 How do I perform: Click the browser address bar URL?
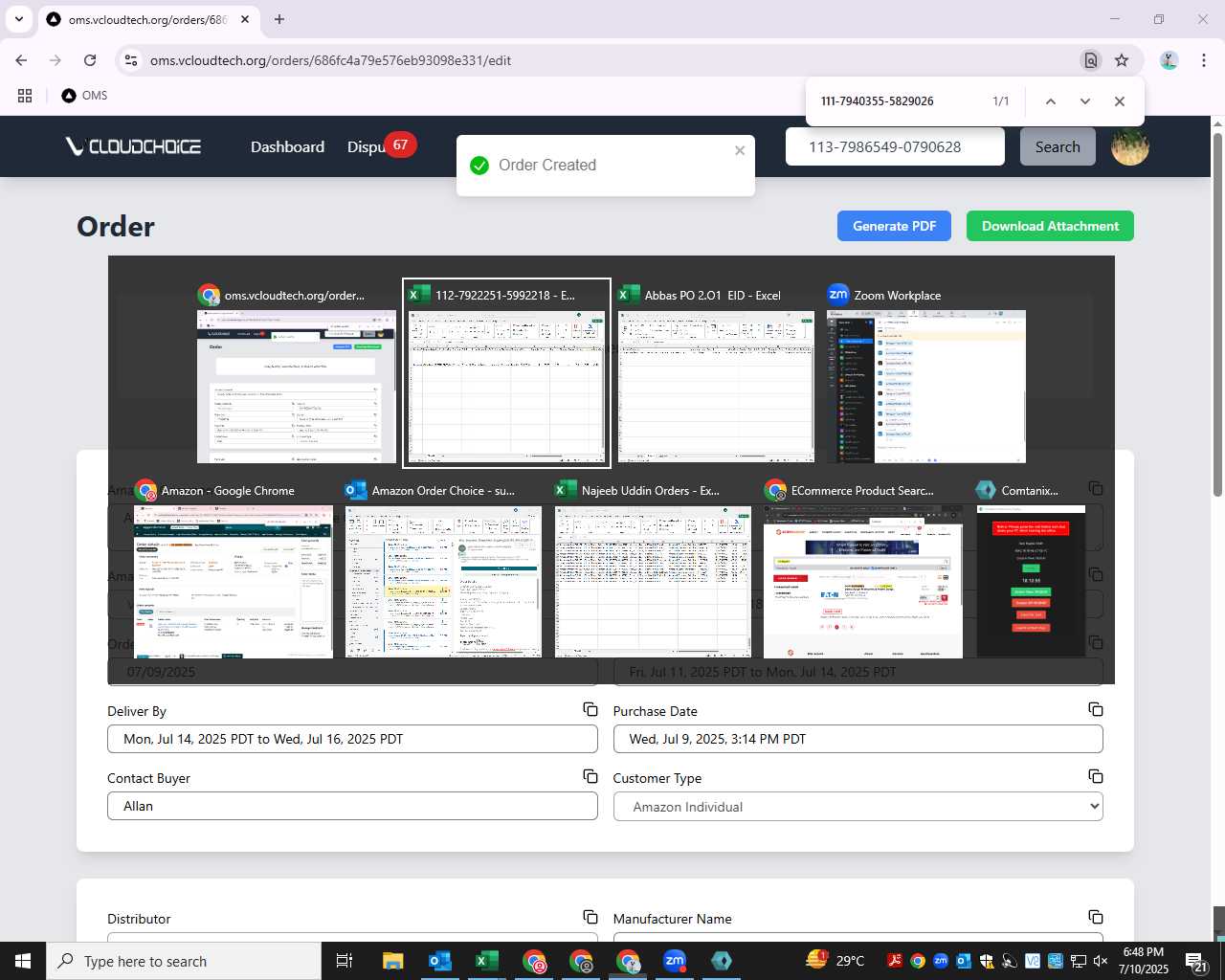[x=330, y=60]
